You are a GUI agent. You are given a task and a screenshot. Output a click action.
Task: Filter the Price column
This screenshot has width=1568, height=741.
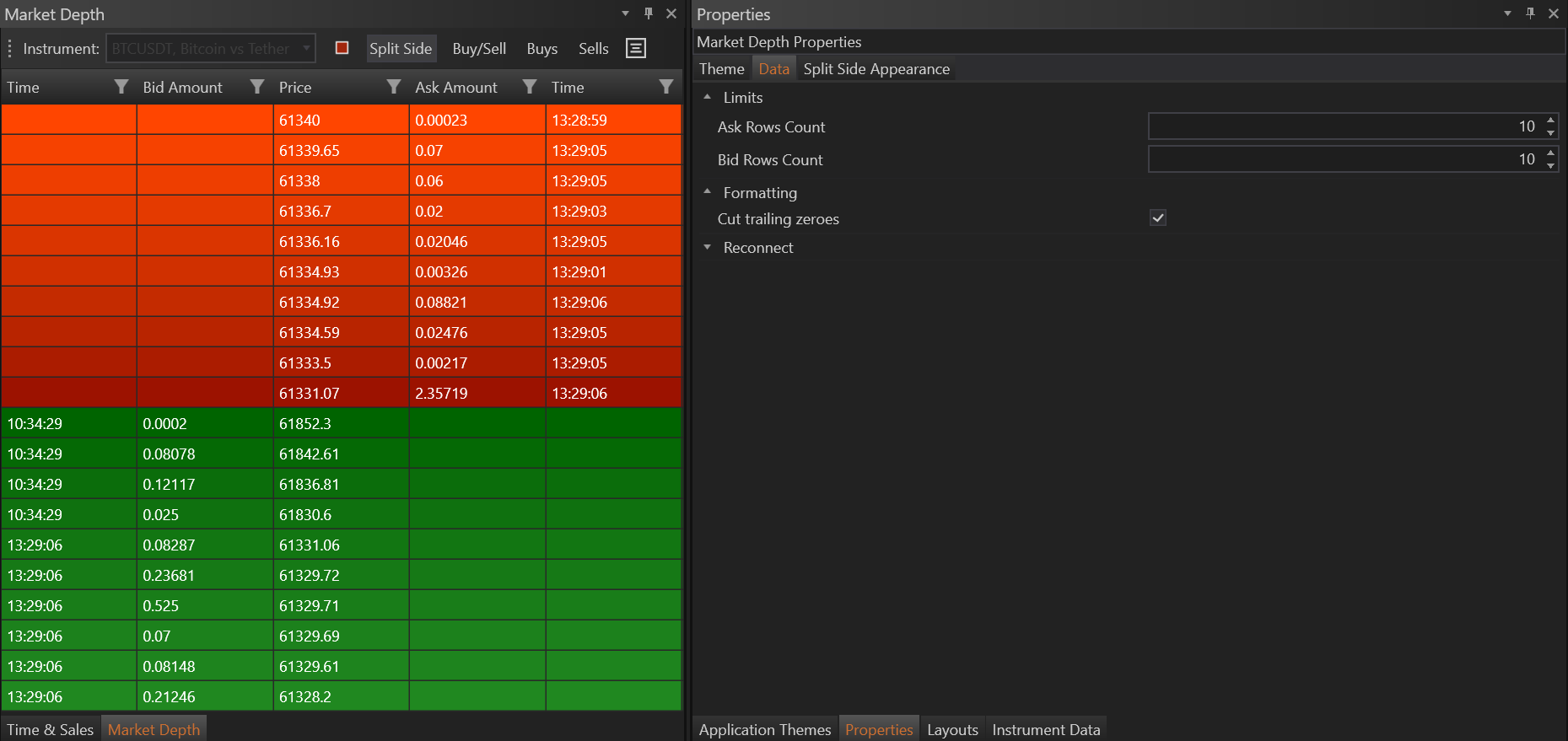(x=393, y=87)
